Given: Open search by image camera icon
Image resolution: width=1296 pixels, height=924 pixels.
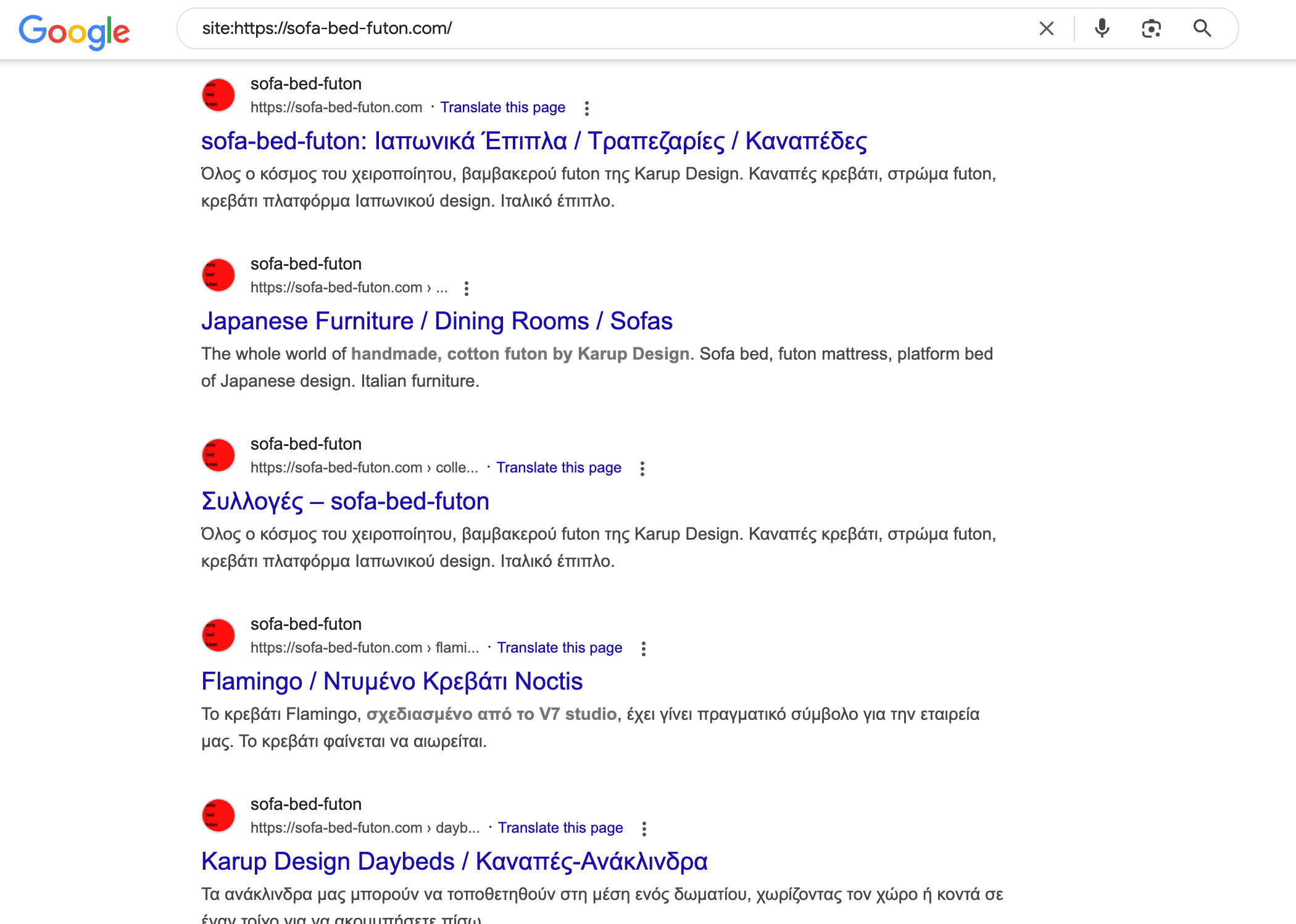Looking at the screenshot, I should (x=1151, y=28).
